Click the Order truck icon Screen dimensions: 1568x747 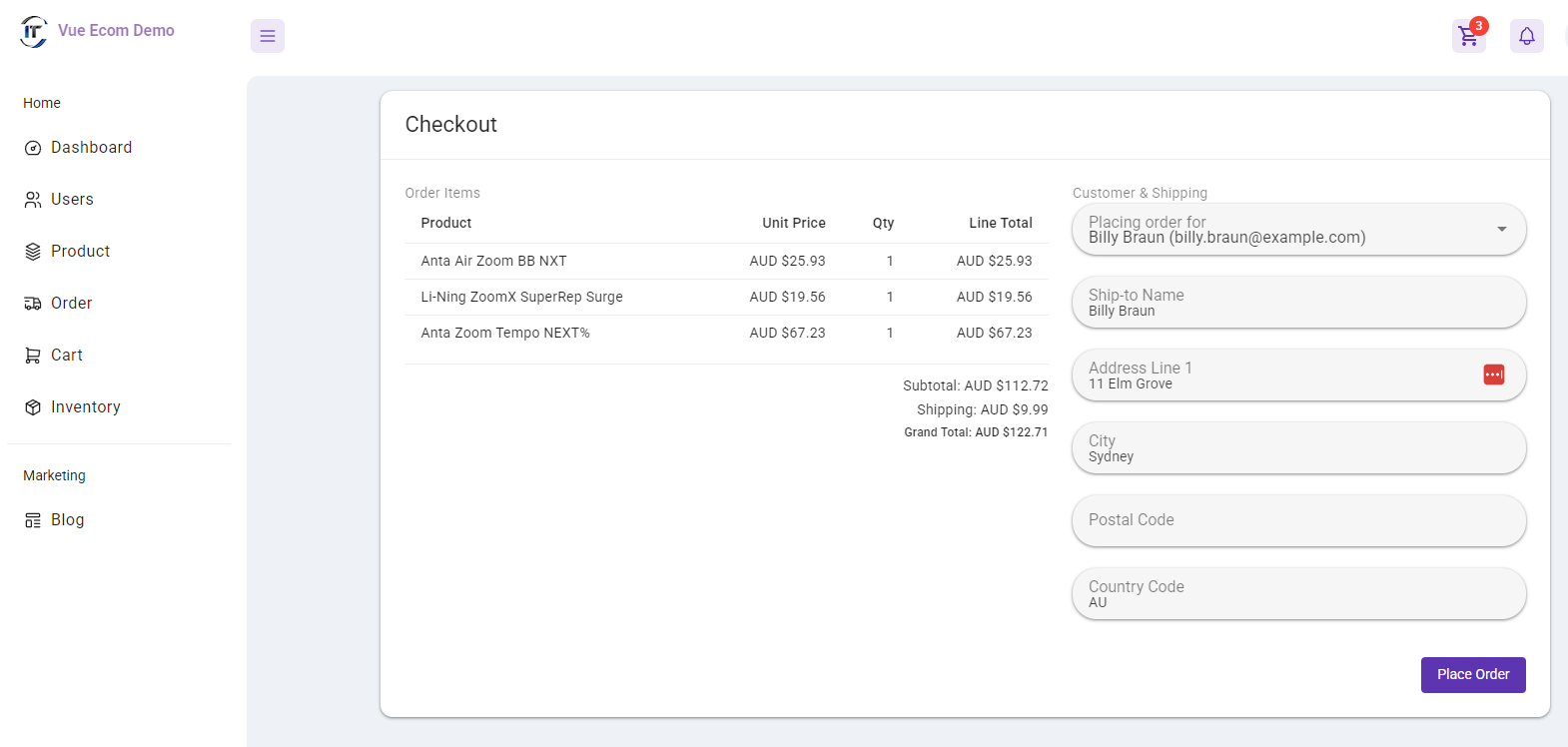coord(33,304)
